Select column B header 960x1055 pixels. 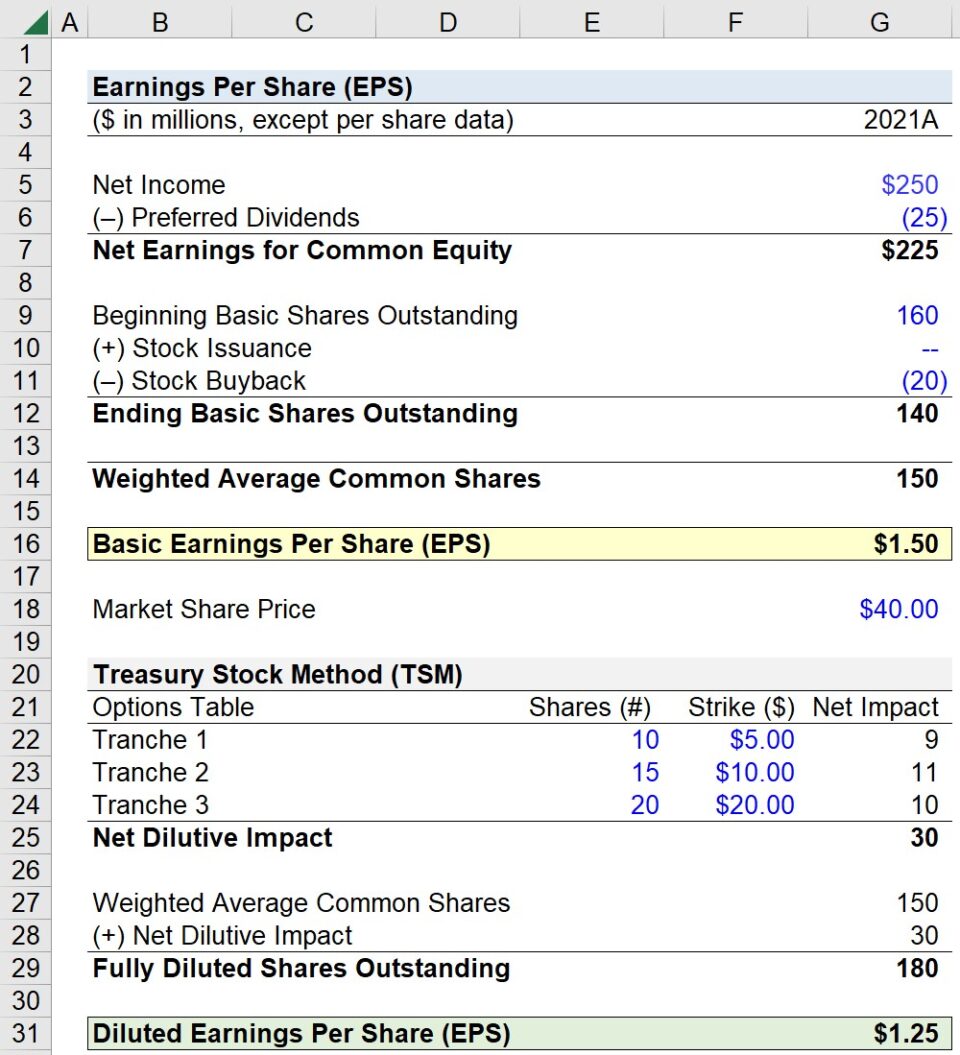click(159, 18)
